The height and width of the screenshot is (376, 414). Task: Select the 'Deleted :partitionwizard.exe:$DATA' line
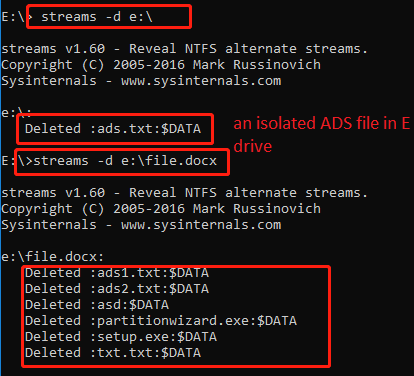coord(161,321)
